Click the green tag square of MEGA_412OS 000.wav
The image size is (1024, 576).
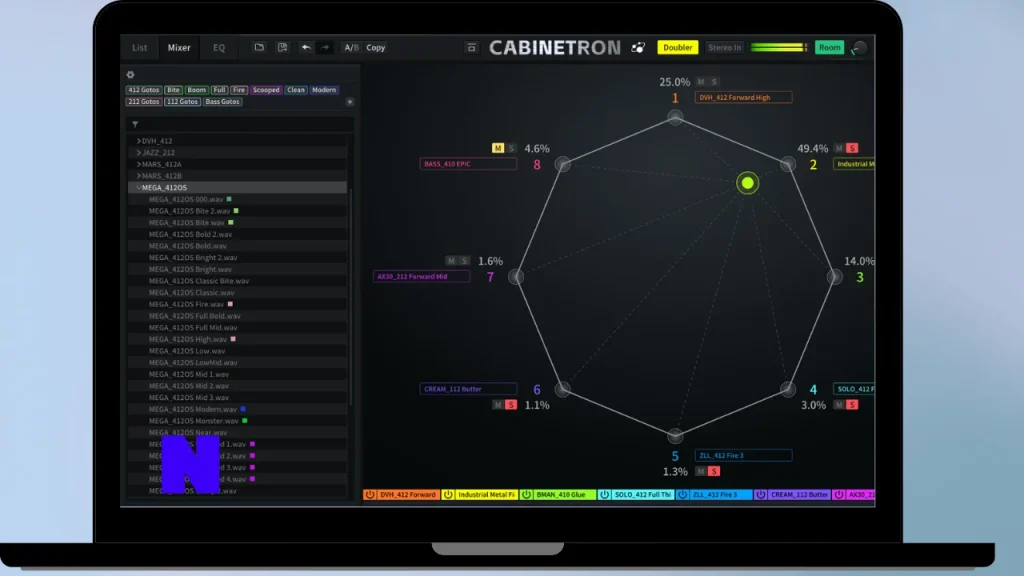(229, 199)
